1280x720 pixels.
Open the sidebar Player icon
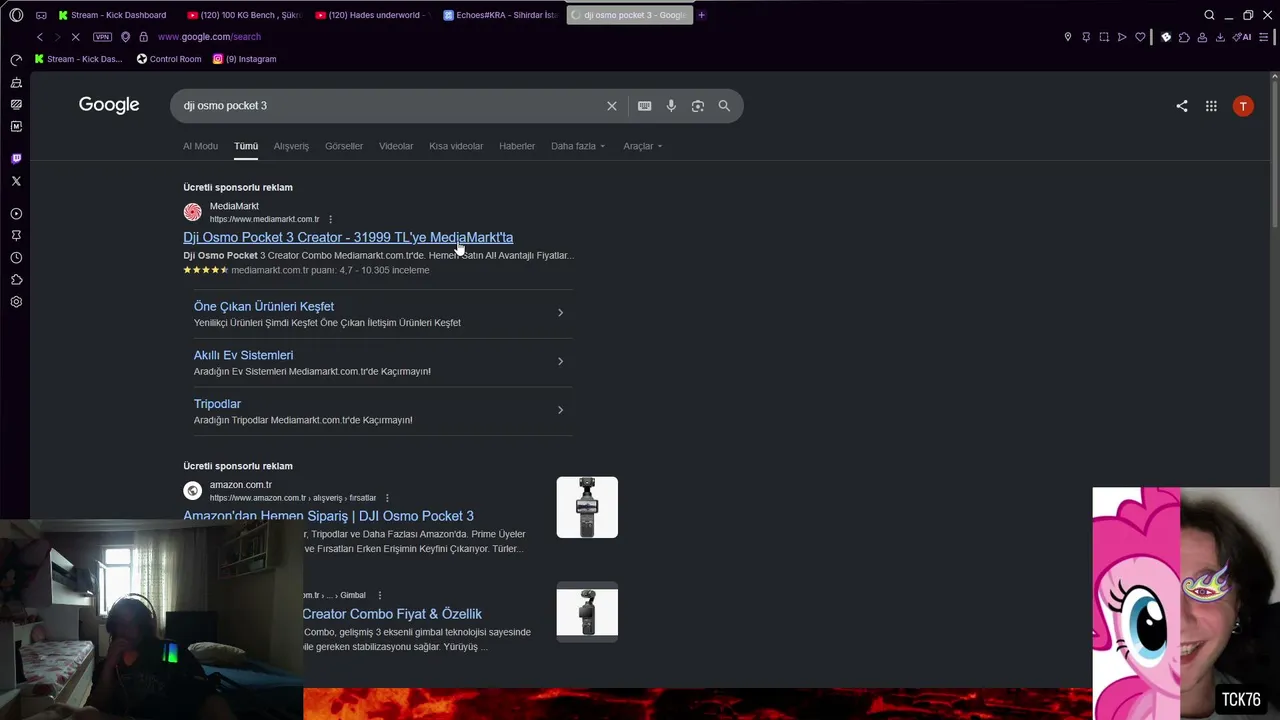click(16, 214)
